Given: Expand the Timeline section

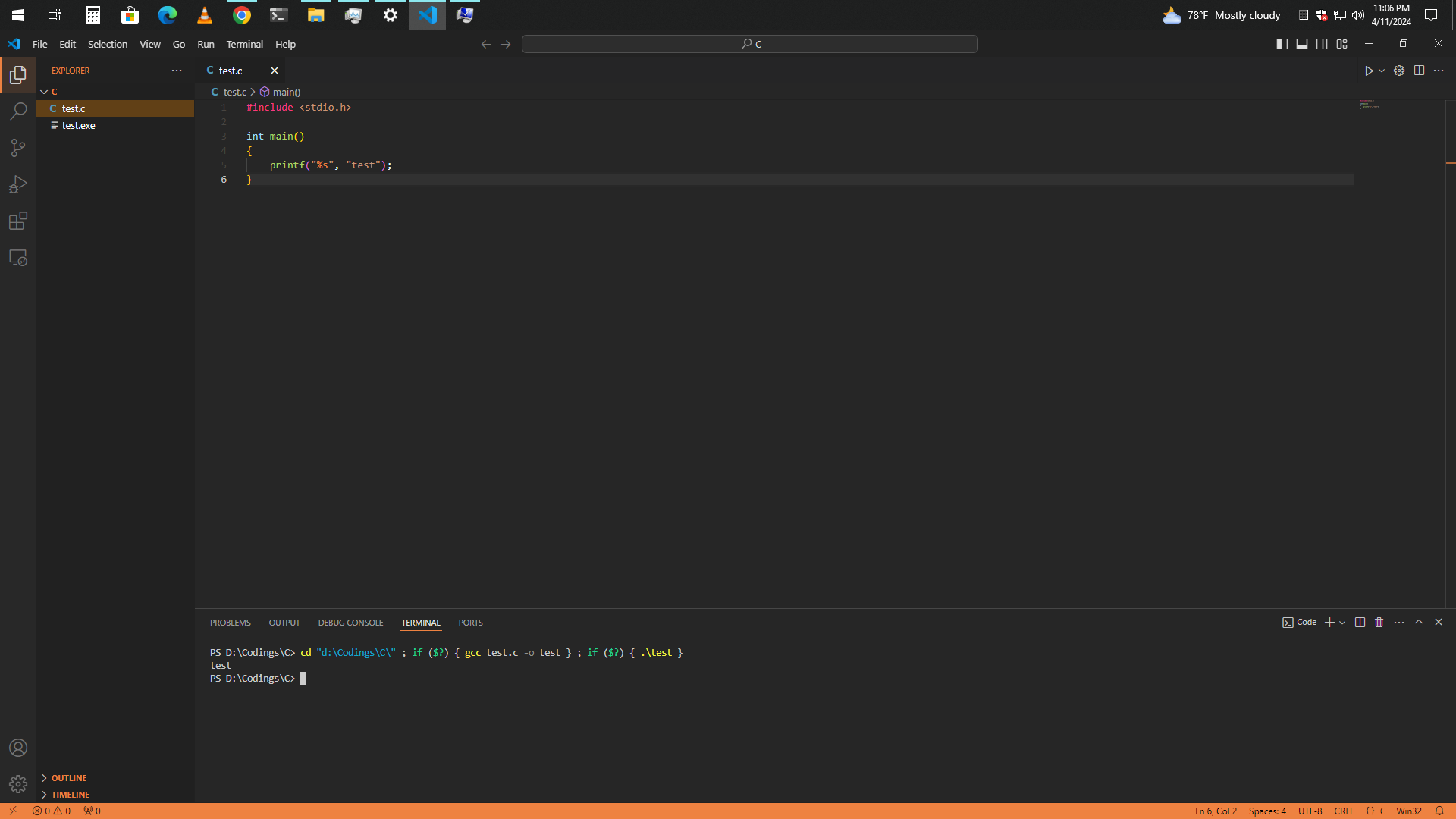Looking at the screenshot, I should coord(115,795).
